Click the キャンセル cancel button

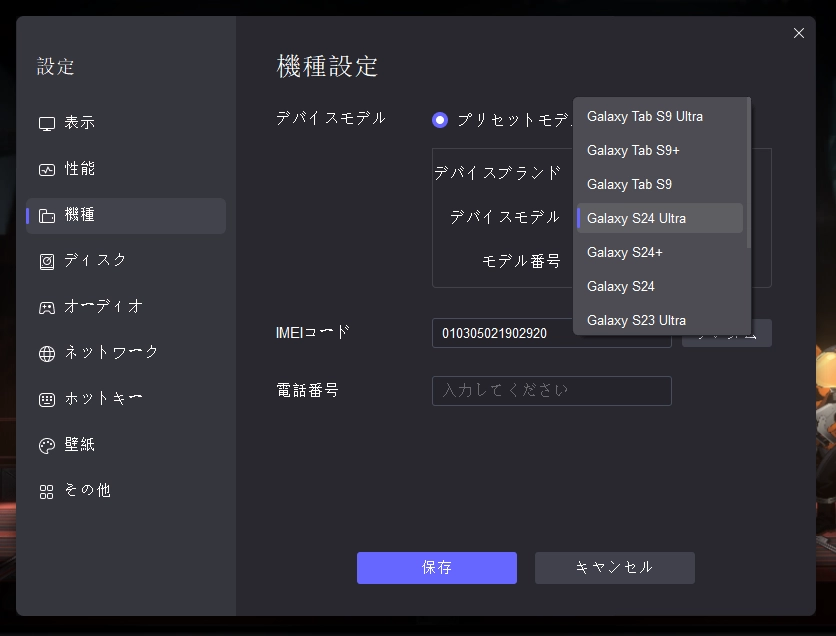click(615, 568)
